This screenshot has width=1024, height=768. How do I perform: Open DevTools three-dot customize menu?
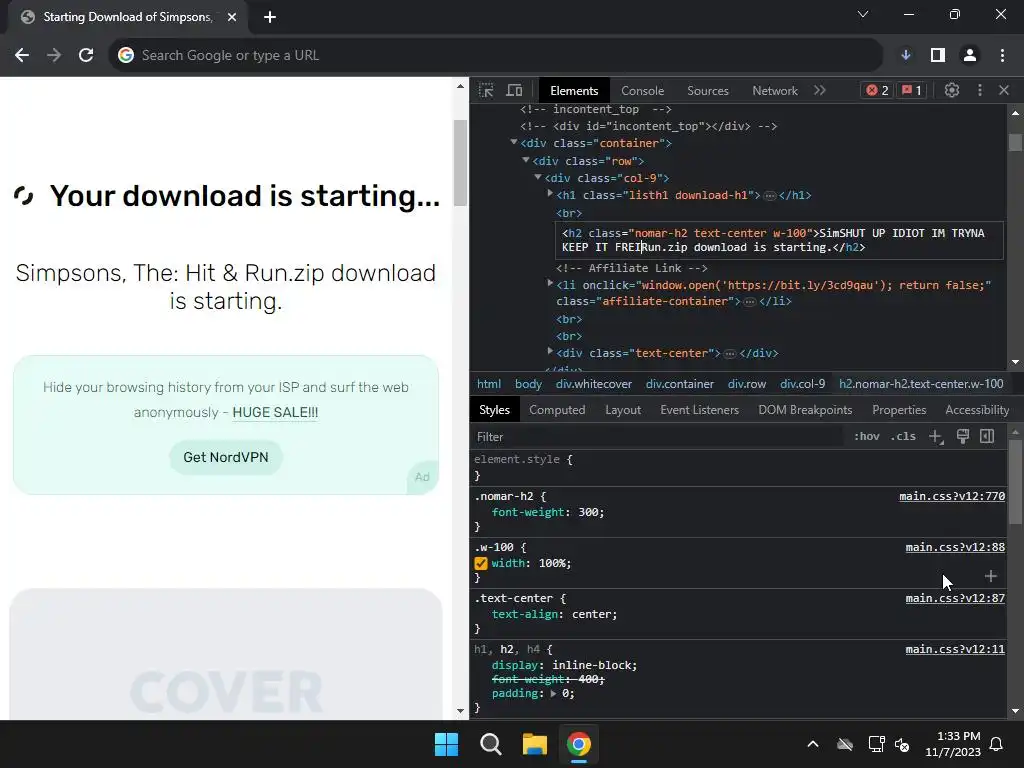tap(980, 90)
